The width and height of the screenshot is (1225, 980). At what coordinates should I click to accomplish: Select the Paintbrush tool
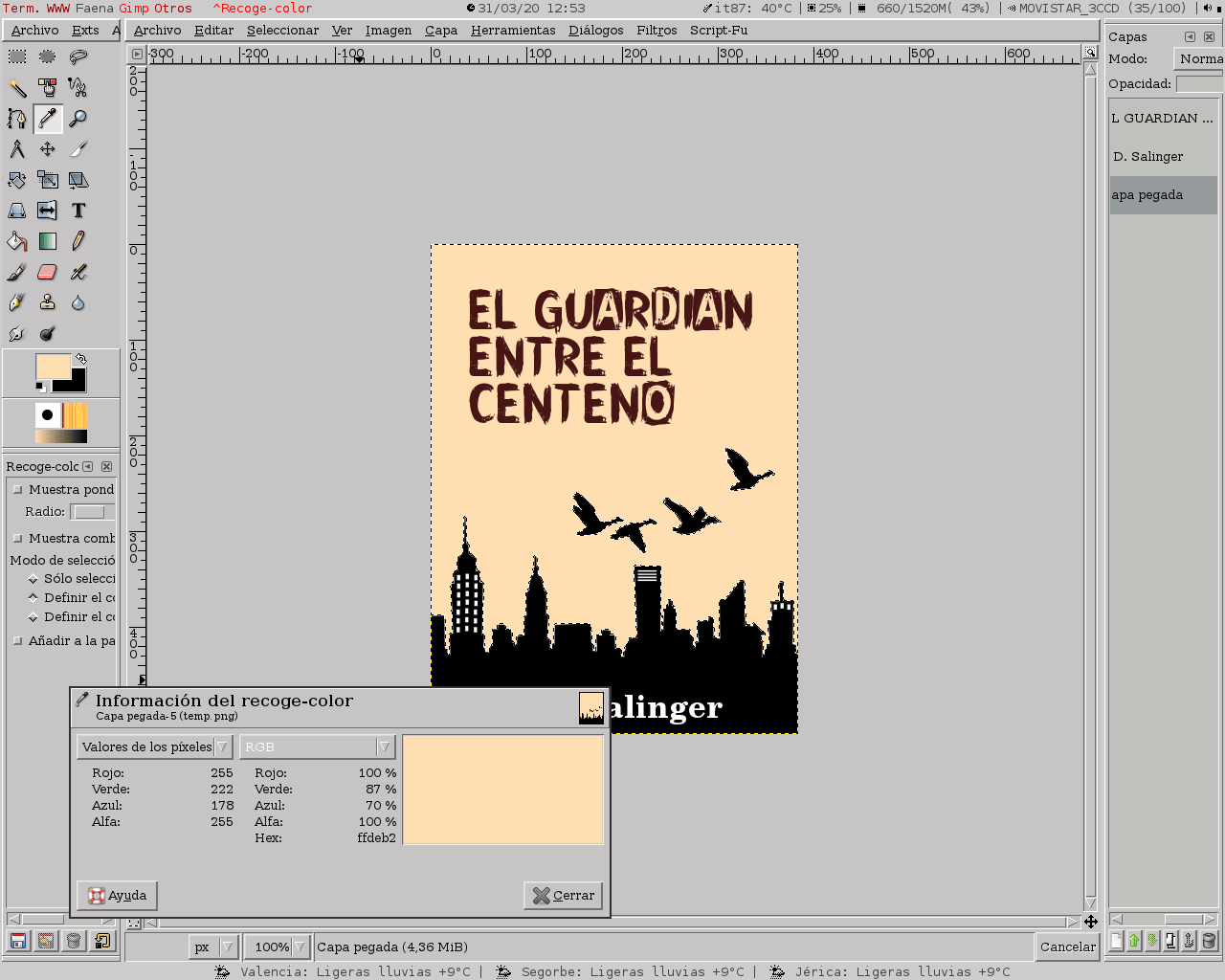[17, 272]
